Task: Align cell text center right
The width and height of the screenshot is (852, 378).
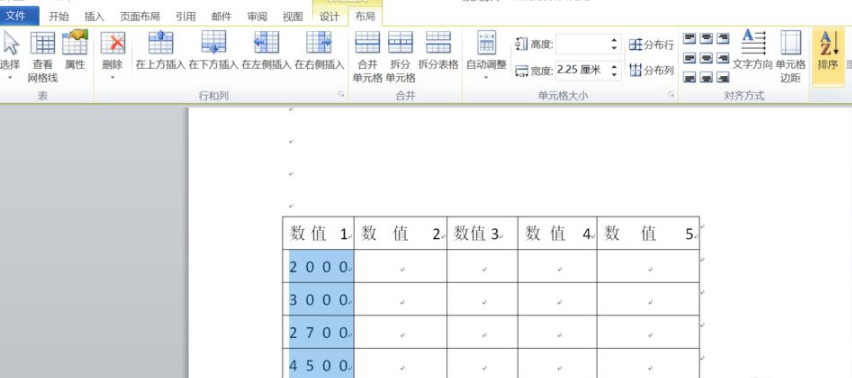Action: [x=722, y=58]
